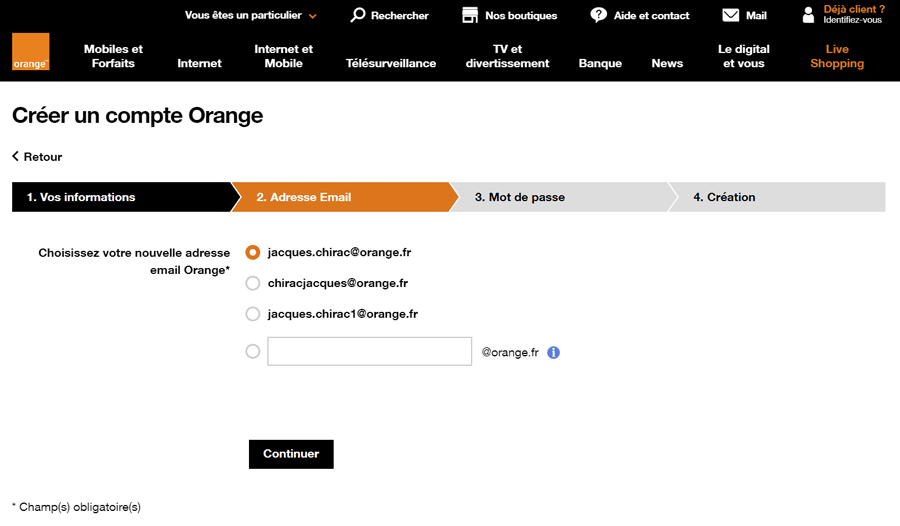Viewport: 900px width, 526px height.
Task: Select chiracjacques@orange.fr radio option
Action: coord(253,283)
